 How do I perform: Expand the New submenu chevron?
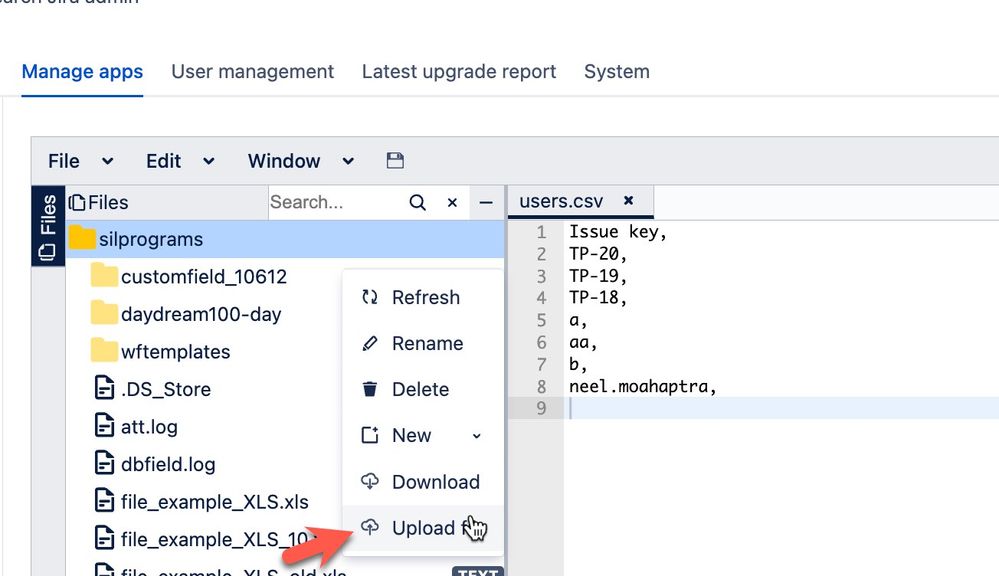pyautogui.click(x=477, y=436)
